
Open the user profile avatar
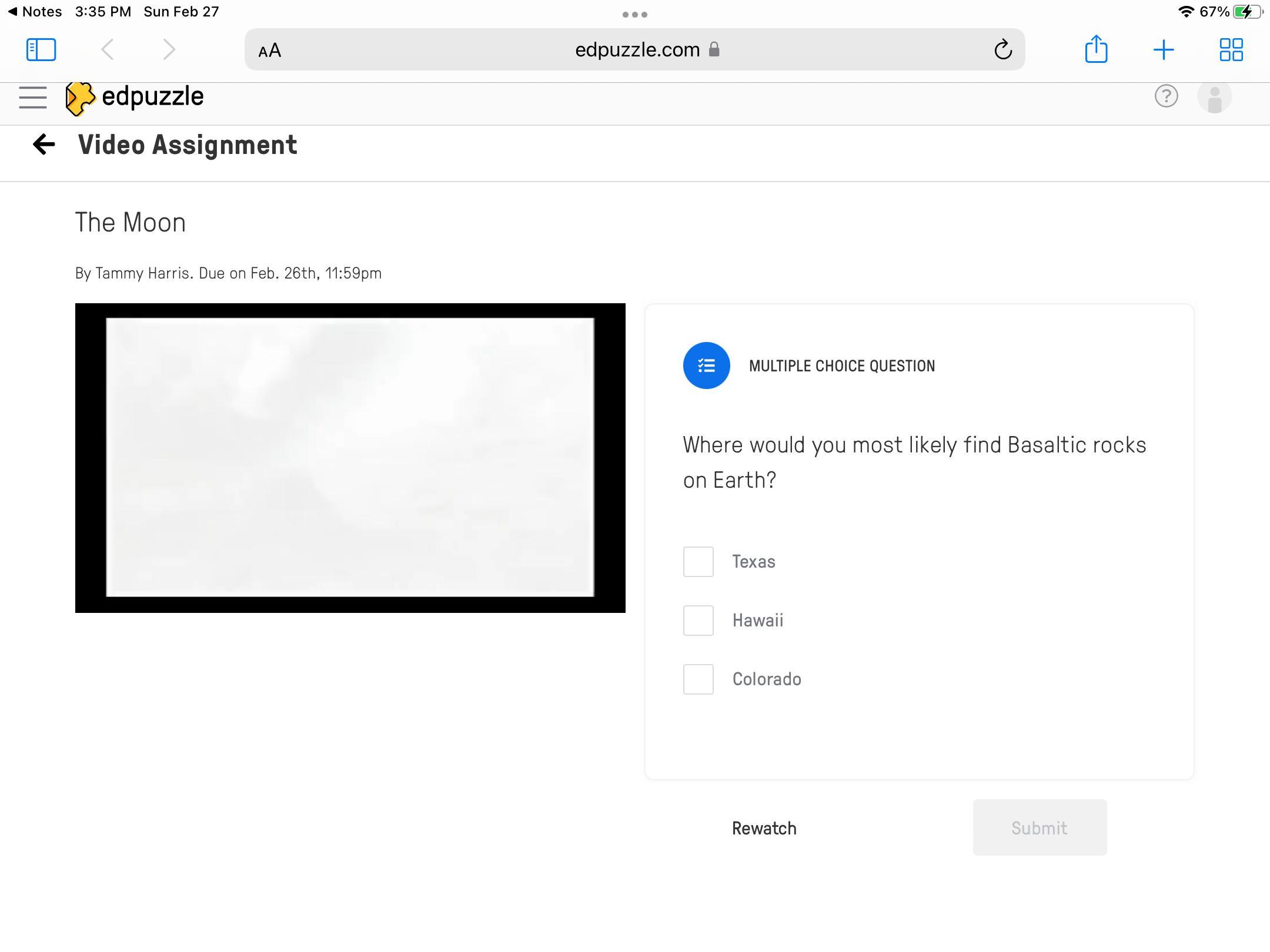click(x=1214, y=98)
